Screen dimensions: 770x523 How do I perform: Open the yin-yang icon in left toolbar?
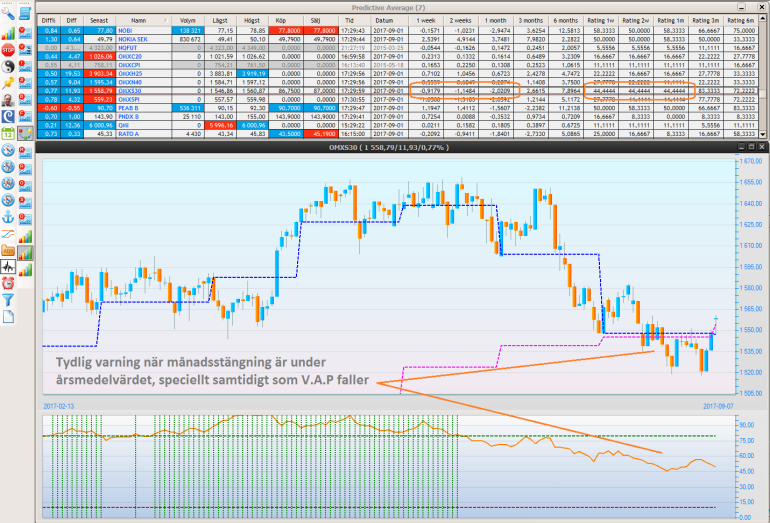pyautogui.click(x=9, y=66)
